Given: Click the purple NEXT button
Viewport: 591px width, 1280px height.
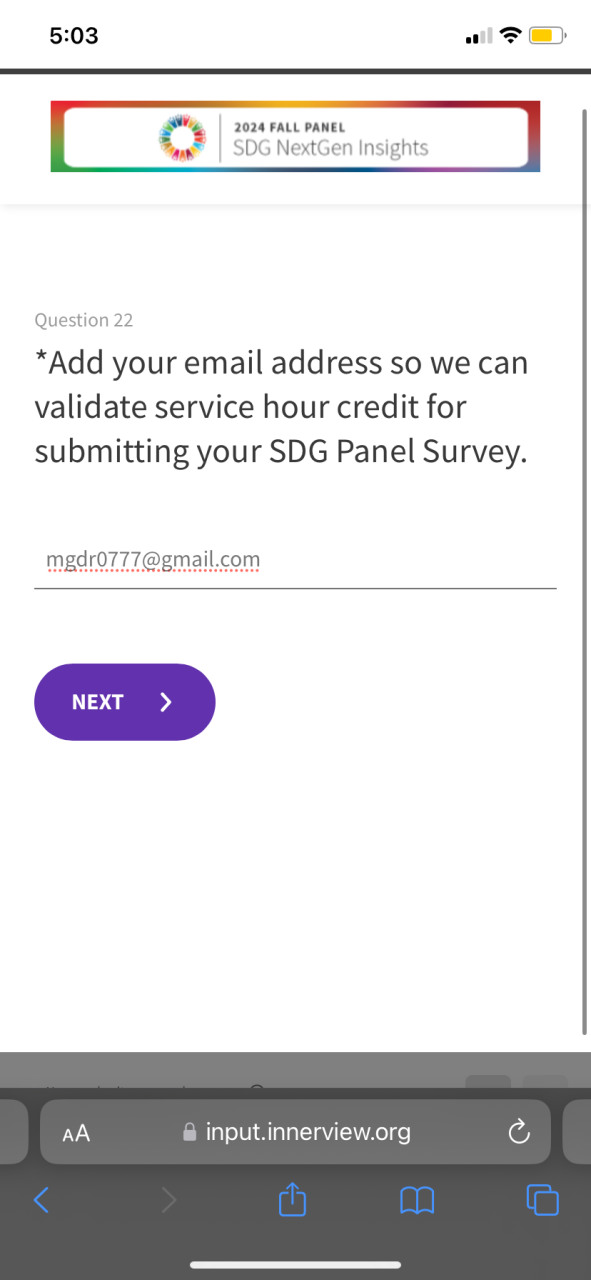Looking at the screenshot, I should coord(125,702).
